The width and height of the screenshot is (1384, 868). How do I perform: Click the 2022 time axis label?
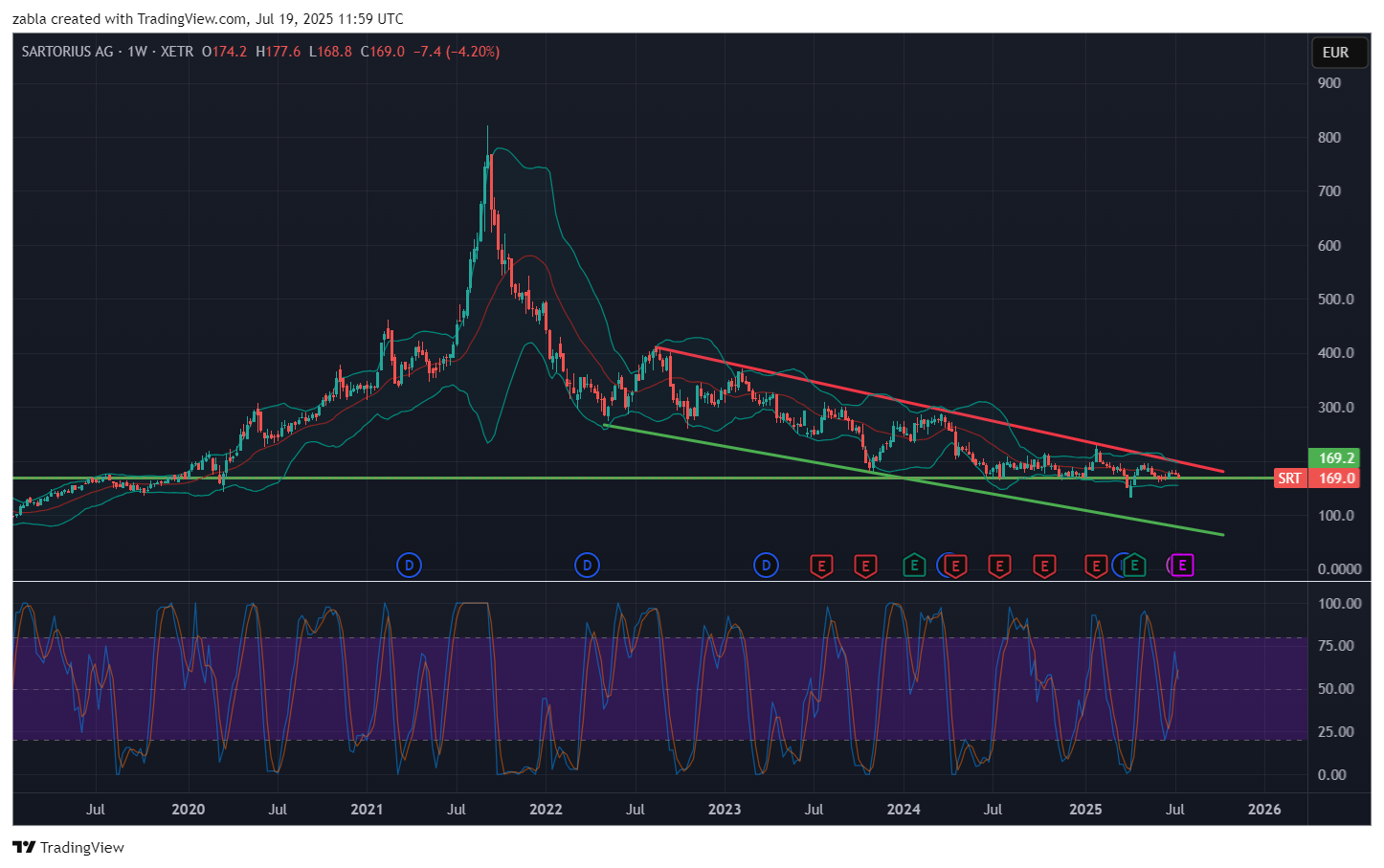pos(546,810)
